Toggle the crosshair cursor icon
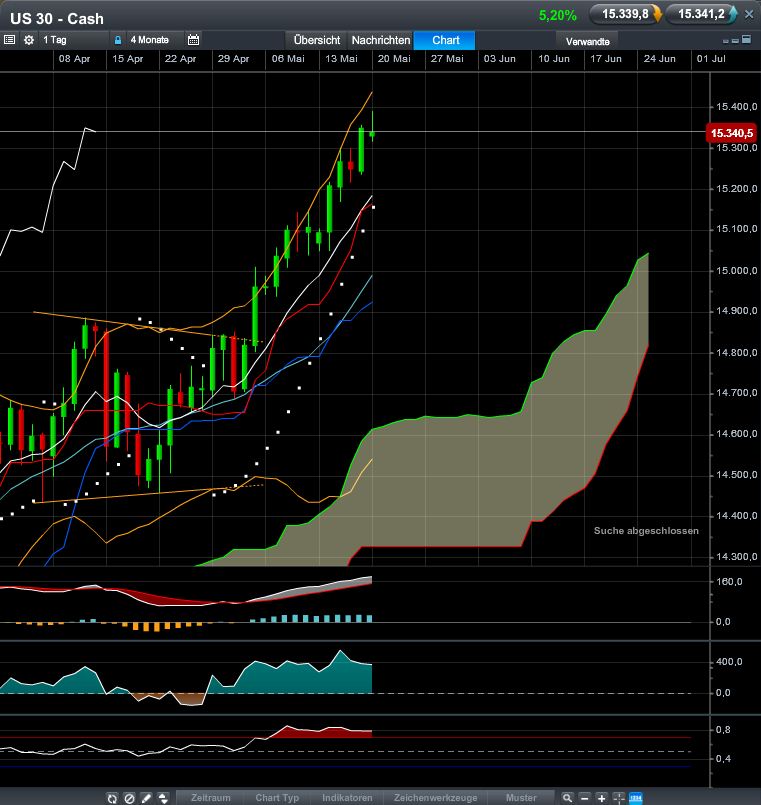The width and height of the screenshot is (761, 805). click(619, 798)
